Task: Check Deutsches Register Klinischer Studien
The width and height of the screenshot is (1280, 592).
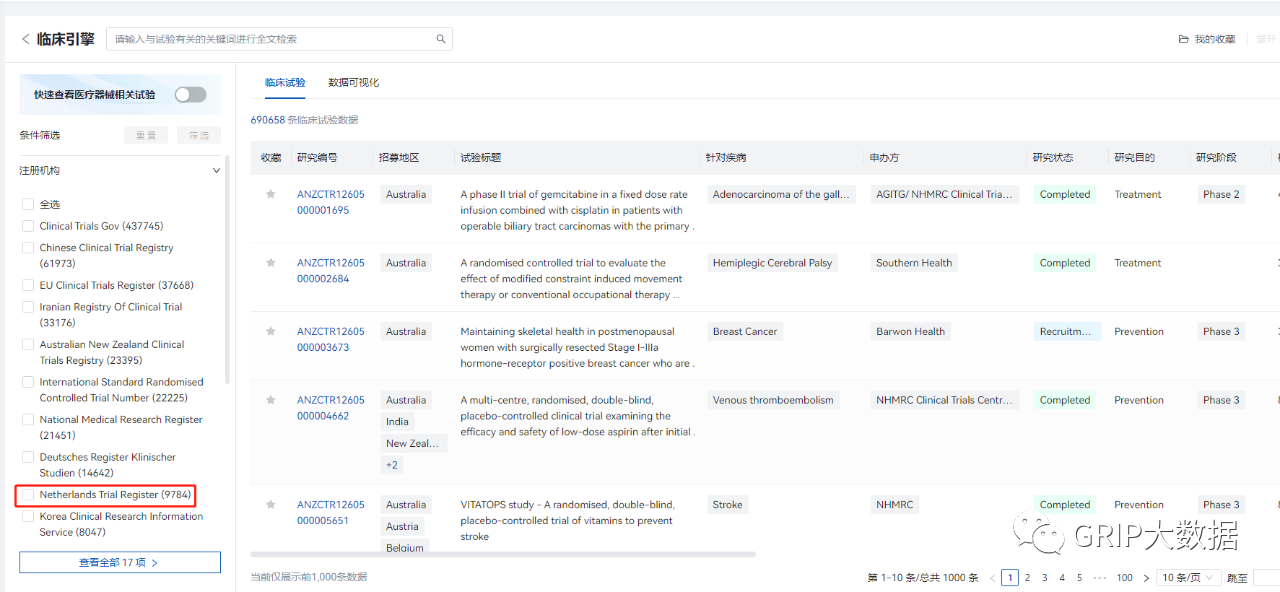Action: [x=28, y=458]
